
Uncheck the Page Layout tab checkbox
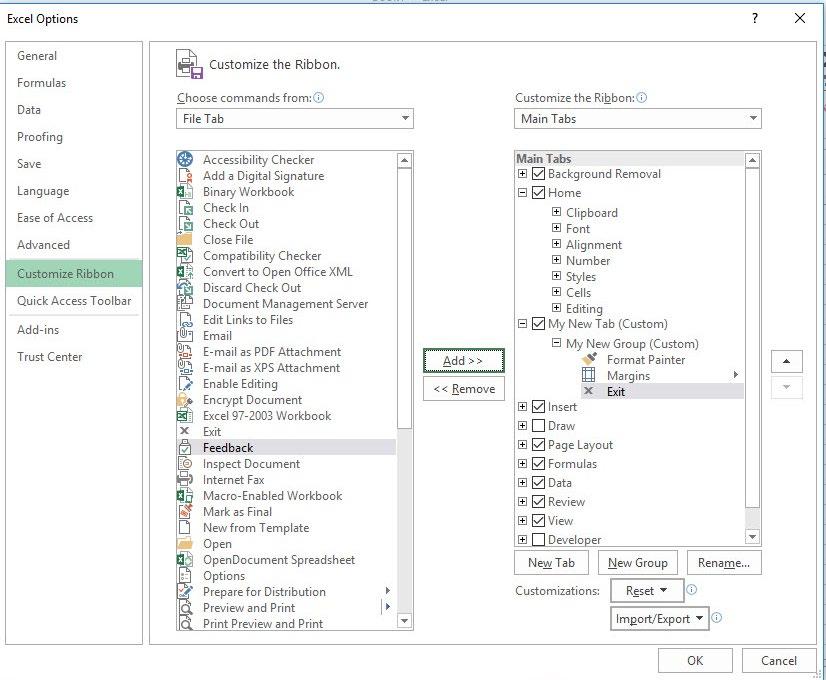(538, 445)
